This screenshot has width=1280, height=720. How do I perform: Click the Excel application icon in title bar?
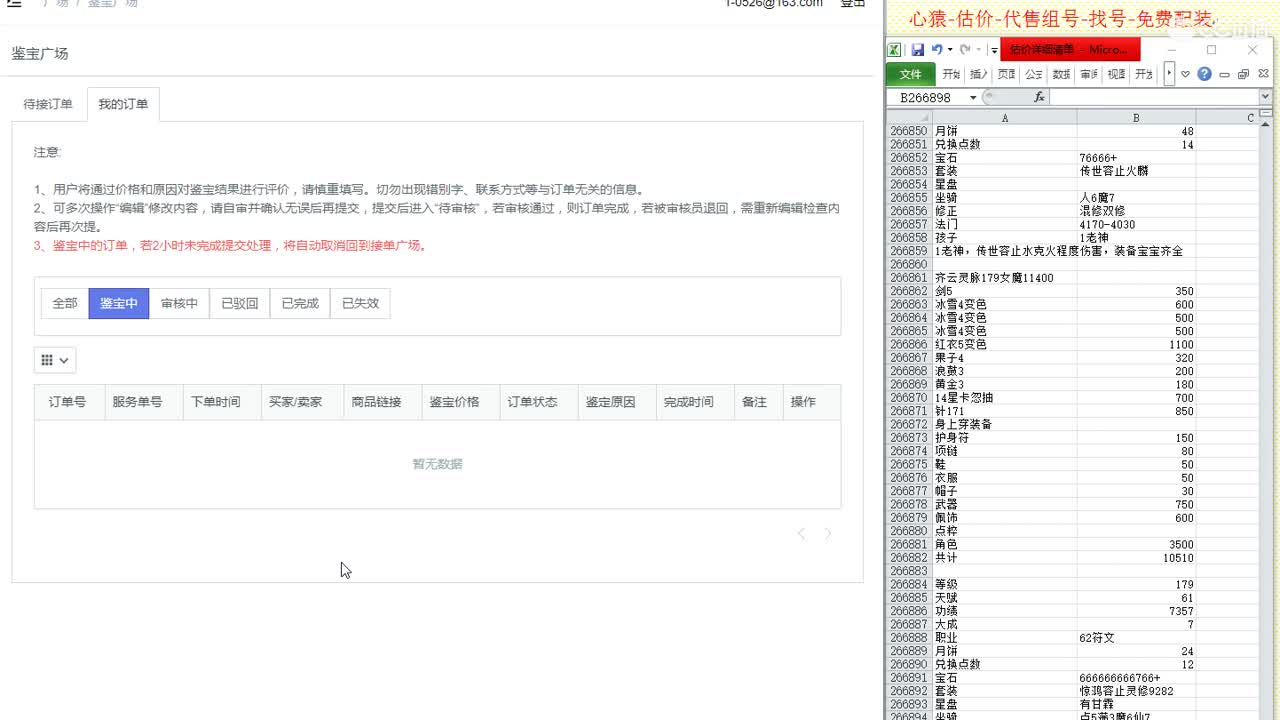point(894,49)
